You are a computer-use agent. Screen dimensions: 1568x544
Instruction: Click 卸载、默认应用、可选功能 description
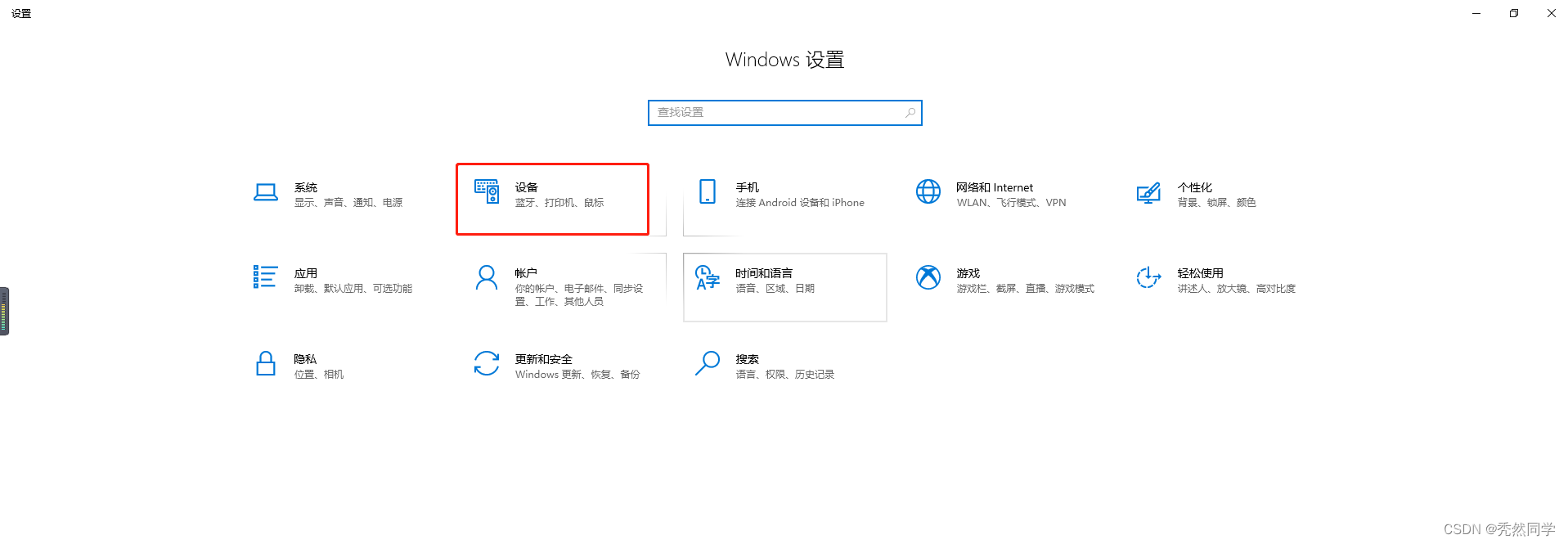(353, 289)
